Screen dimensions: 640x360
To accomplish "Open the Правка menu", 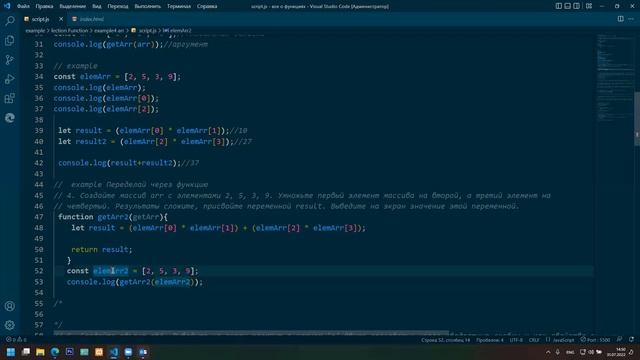I will [x=44, y=6].
